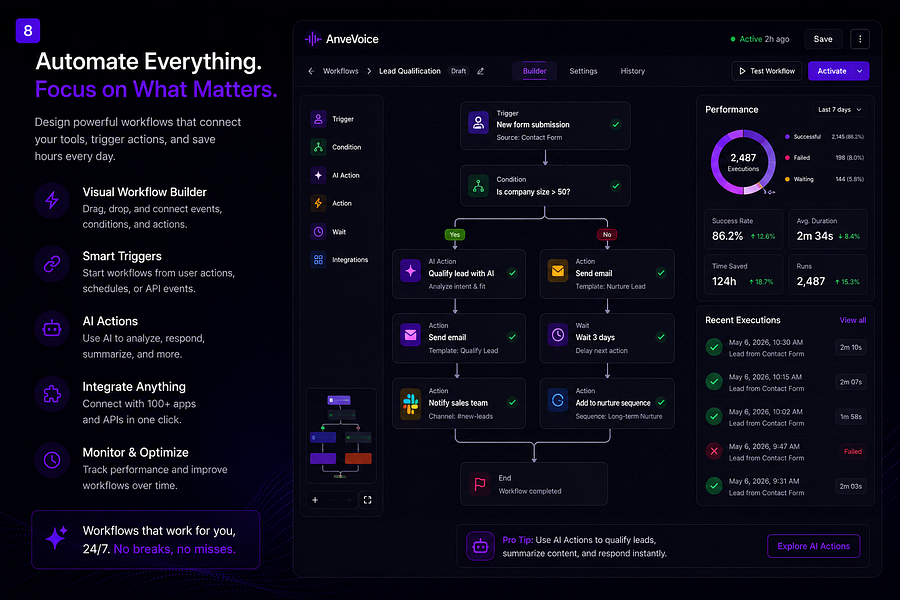Click the workflow minimap thumbnail
Viewport: 900px width, 600px height.
coord(341,436)
